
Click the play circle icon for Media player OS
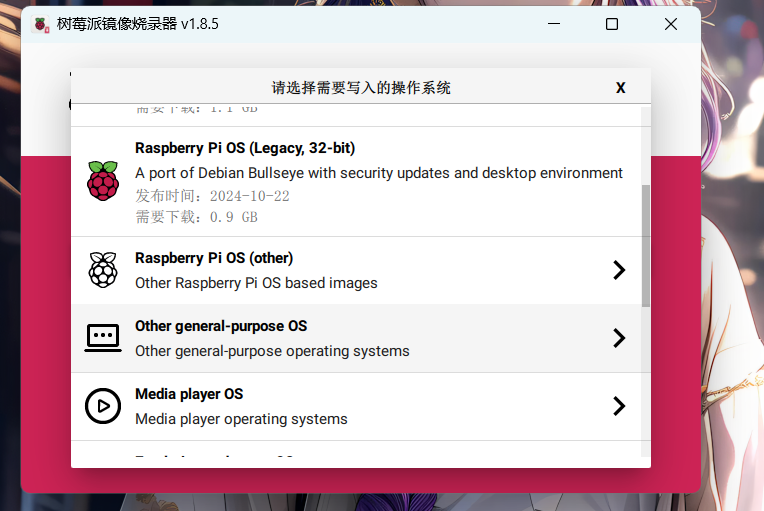(103, 406)
